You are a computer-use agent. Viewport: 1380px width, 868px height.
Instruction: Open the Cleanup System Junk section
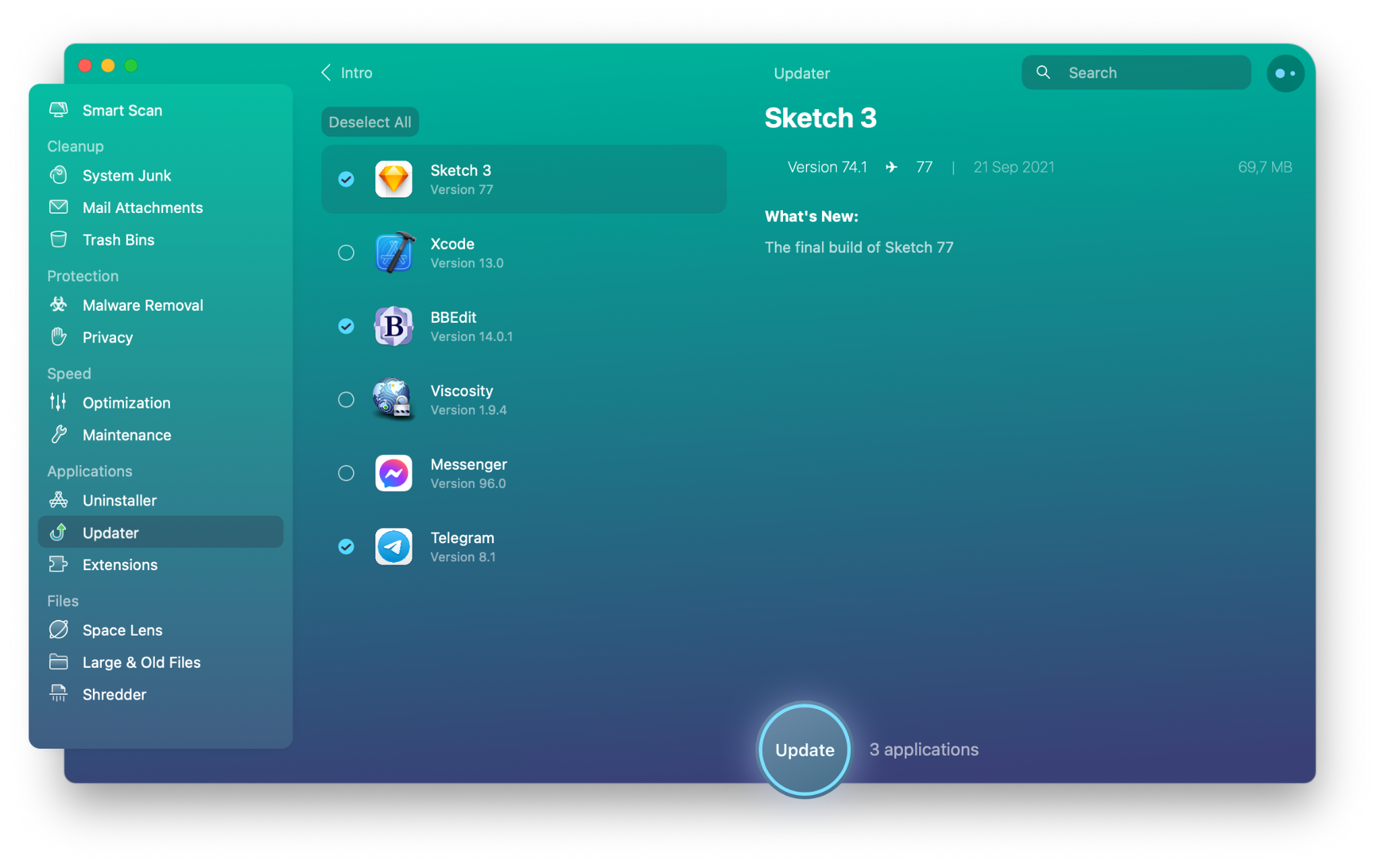[x=128, y=175]
